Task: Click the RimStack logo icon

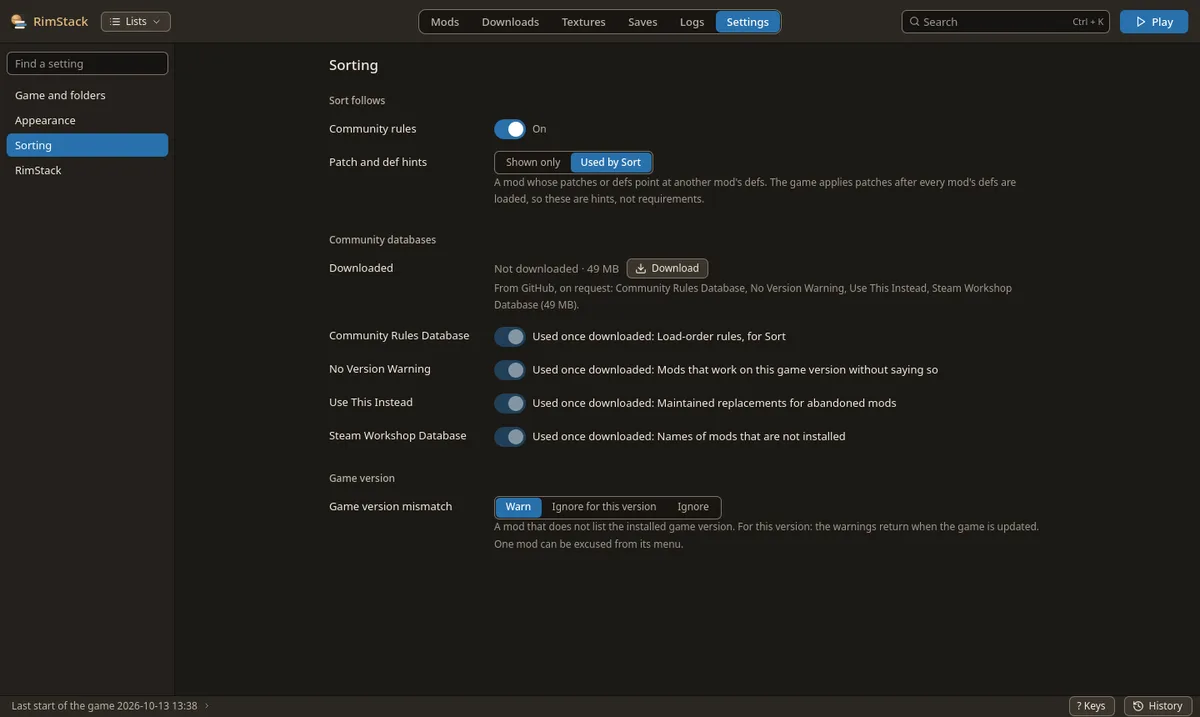Action: (x=18, y=21)
